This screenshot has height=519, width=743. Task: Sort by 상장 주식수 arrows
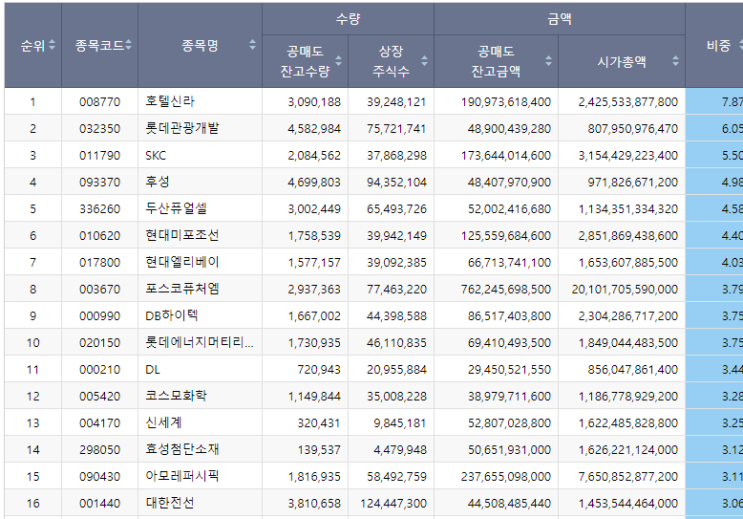click(425, 61)
